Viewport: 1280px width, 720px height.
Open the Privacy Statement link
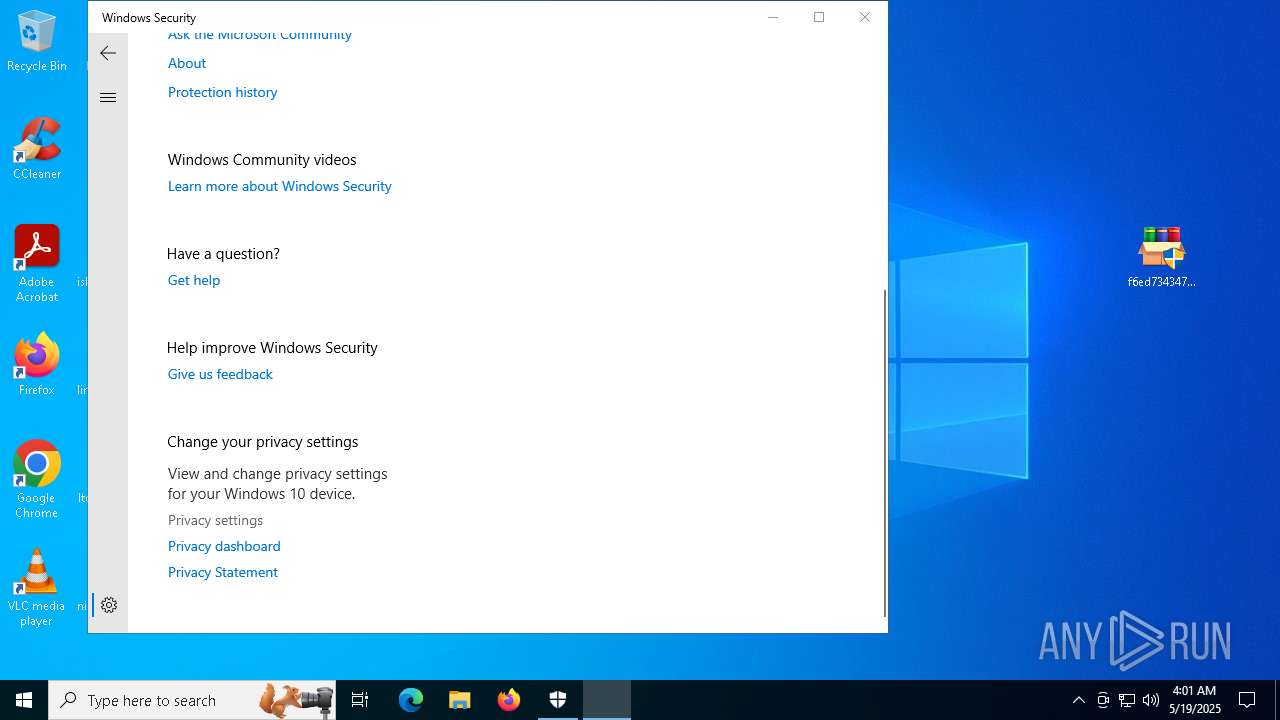(x=223, y=572)
